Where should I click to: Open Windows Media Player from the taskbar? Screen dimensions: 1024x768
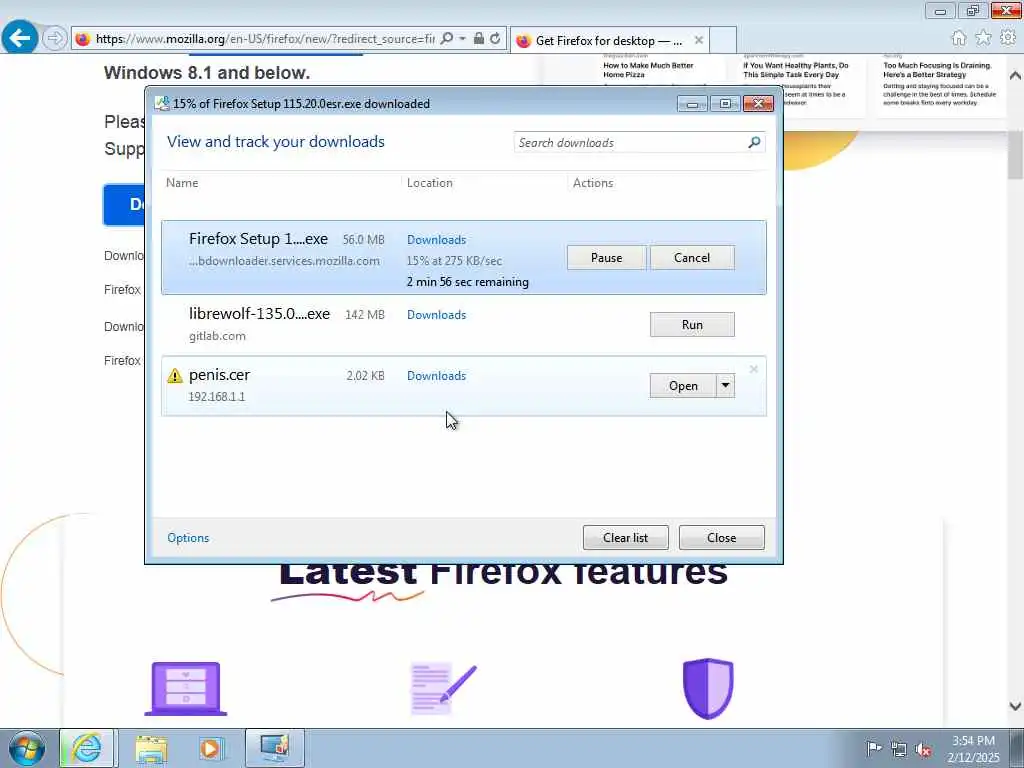click(x=211, y=748)
